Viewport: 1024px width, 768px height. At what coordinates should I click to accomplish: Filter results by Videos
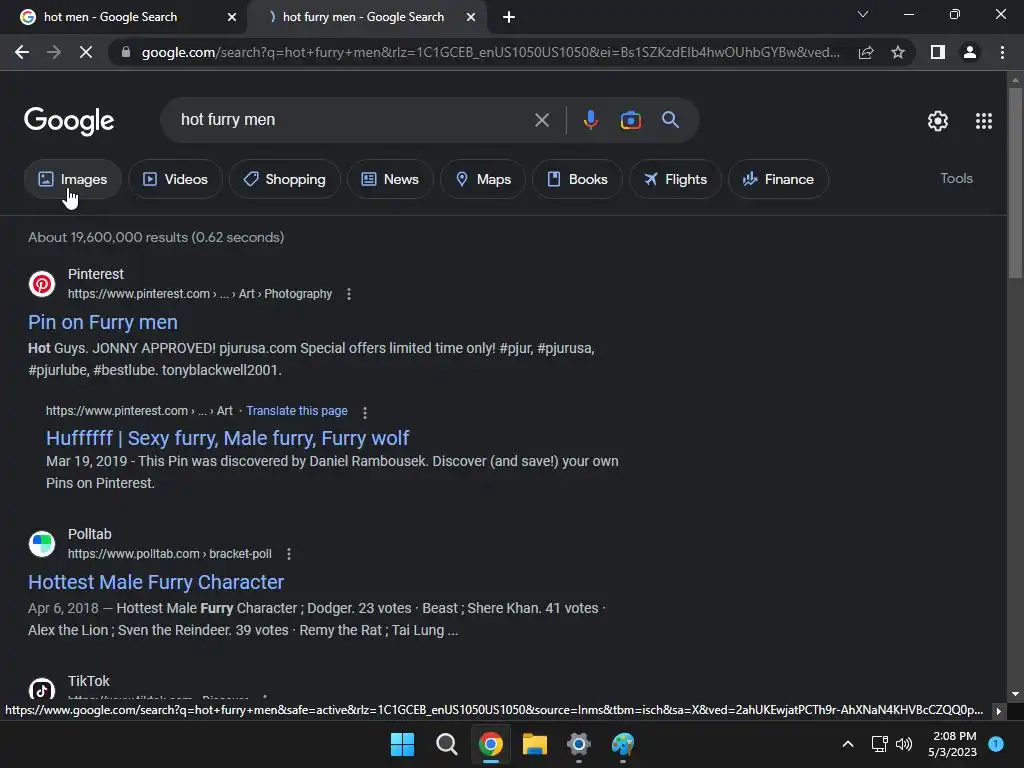(175, 179)
